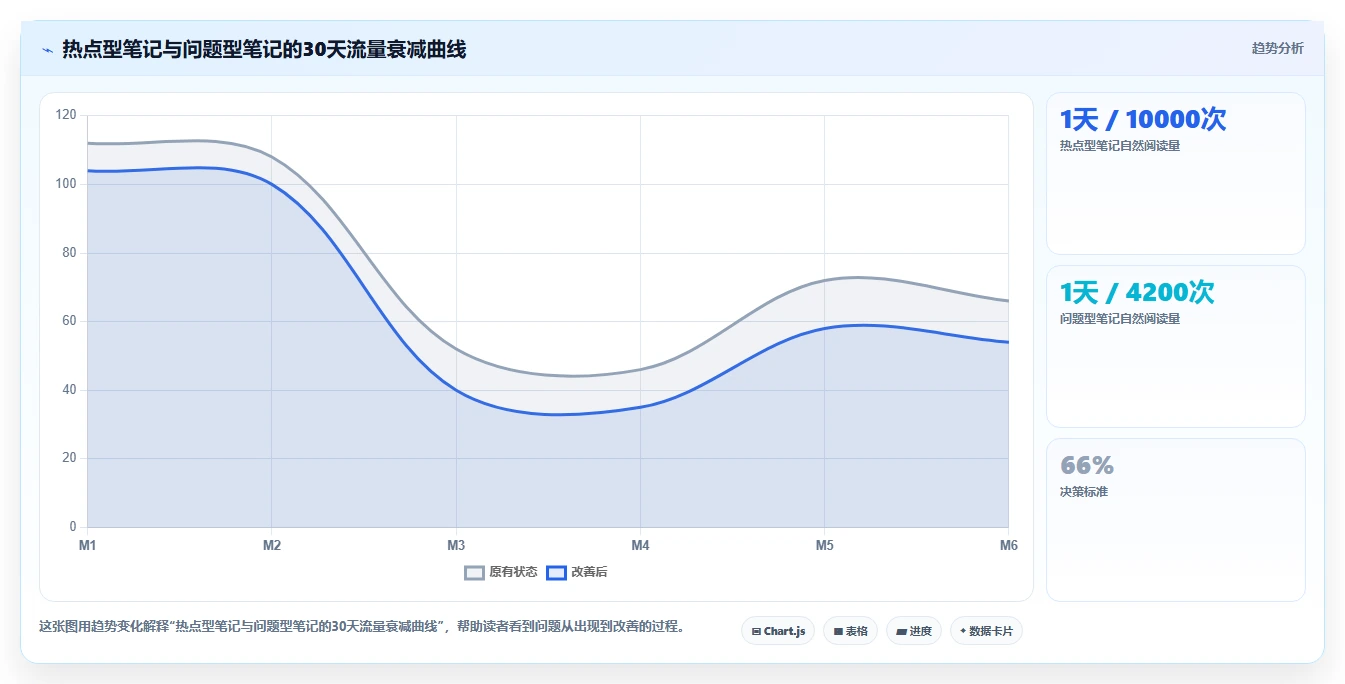Click the 问题型笔记自然阅读量 caption
Image resolution: width=1345 pixels, height=684 pixels.
point(1120,319)
